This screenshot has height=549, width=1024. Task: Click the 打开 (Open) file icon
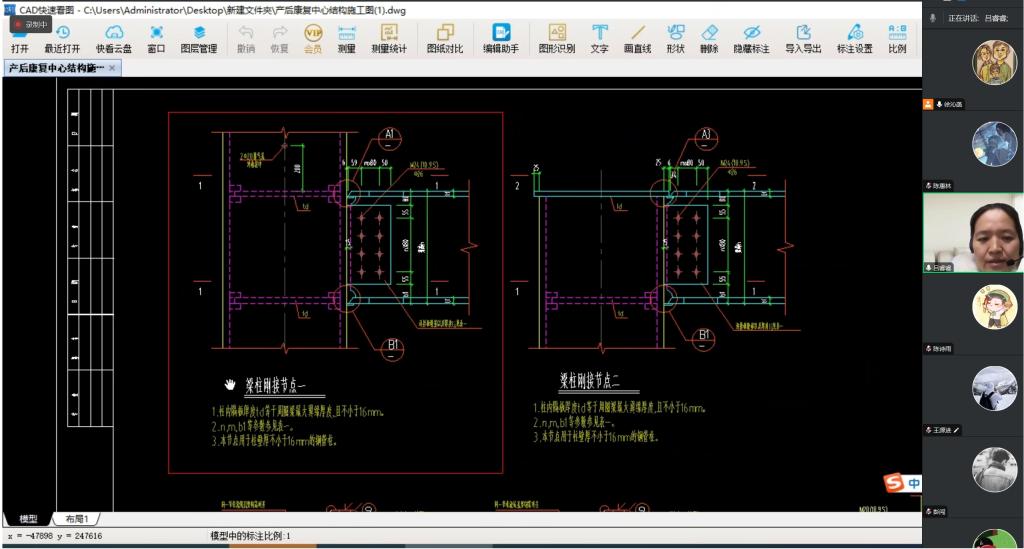click(x=19, y=38)
